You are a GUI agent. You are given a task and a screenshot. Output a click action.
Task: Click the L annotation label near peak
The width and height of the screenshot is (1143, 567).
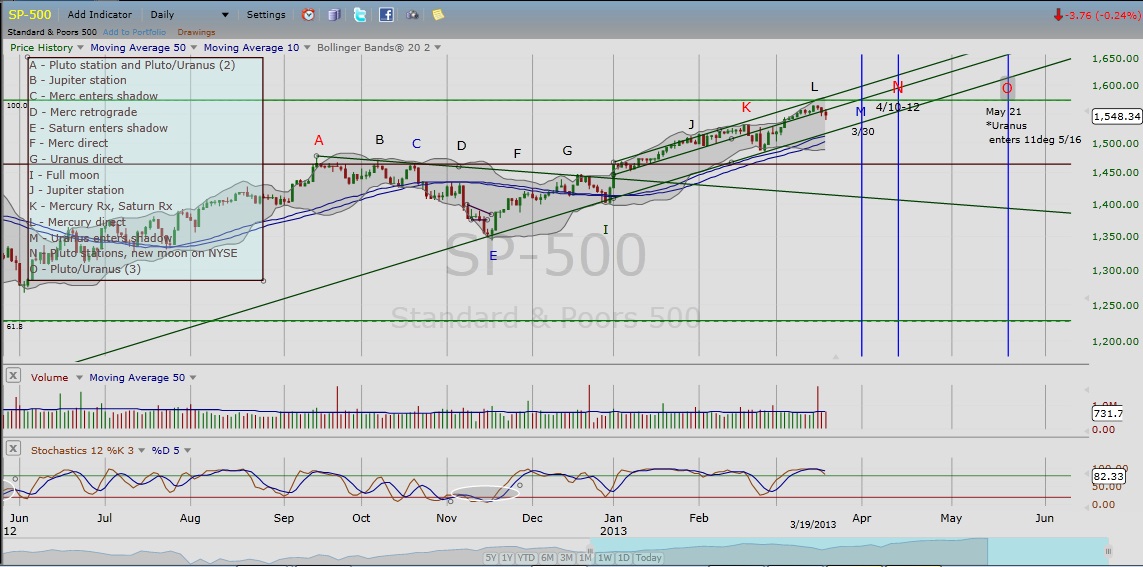pos(814,87)
